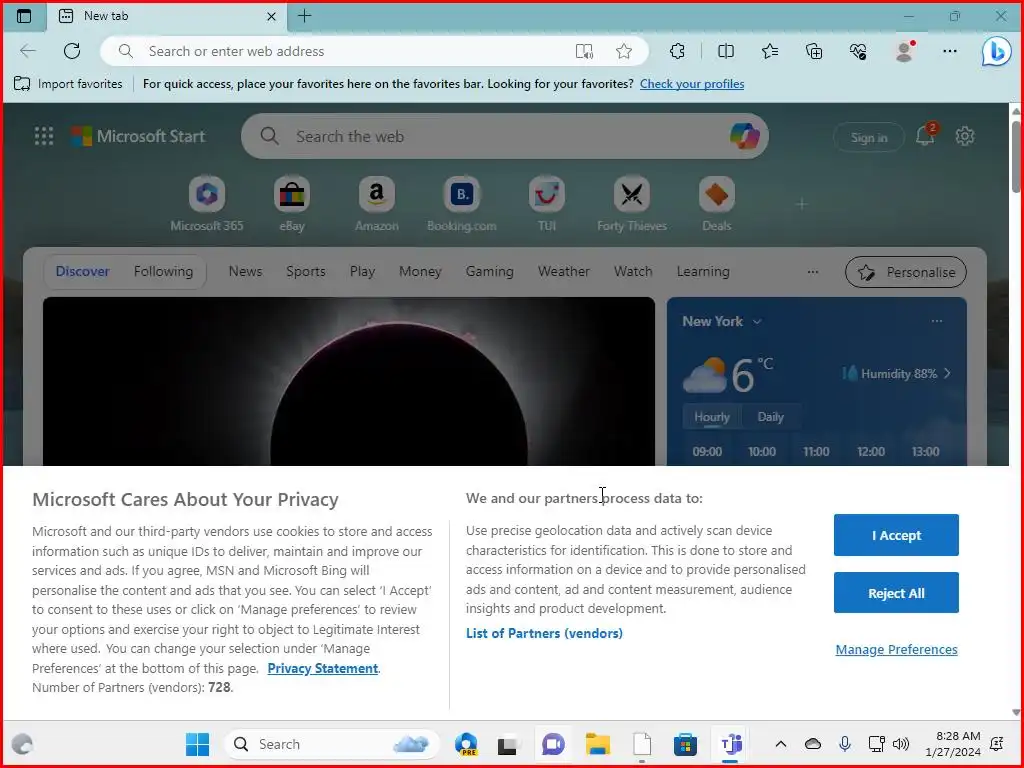Click Import favorites

tap(68, 84)
